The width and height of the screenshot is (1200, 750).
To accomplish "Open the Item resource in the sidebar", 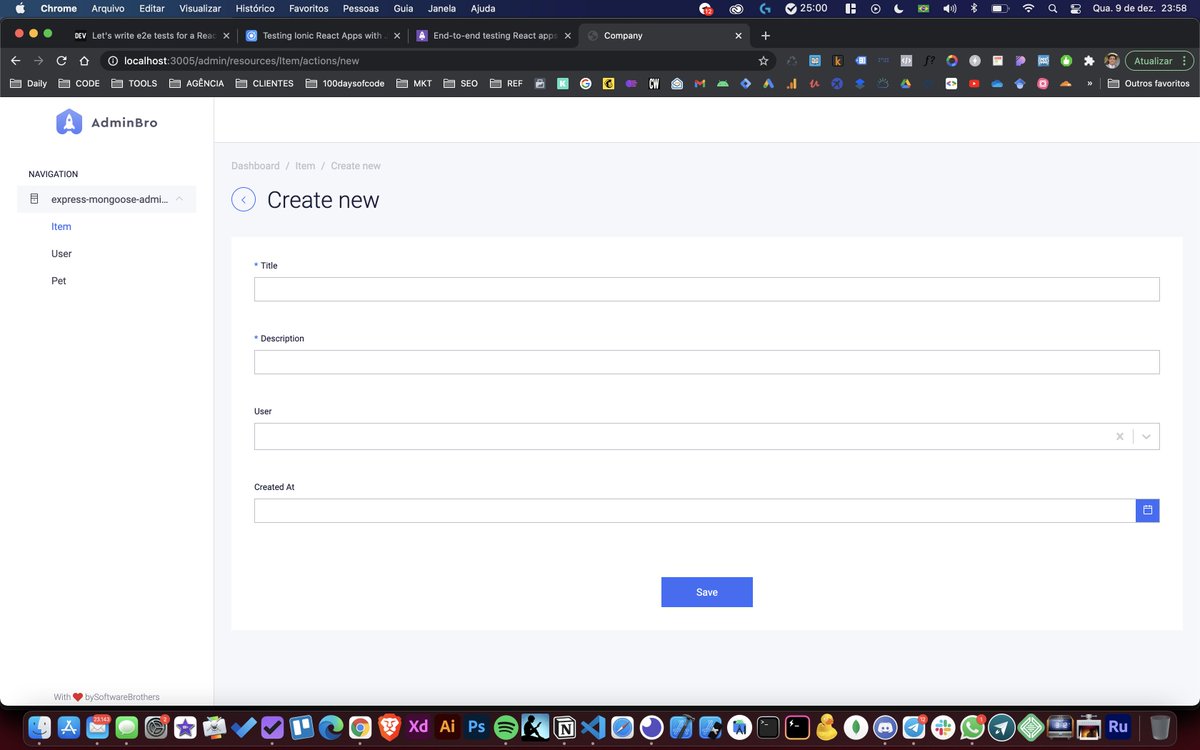I will [x=61, y=227].
